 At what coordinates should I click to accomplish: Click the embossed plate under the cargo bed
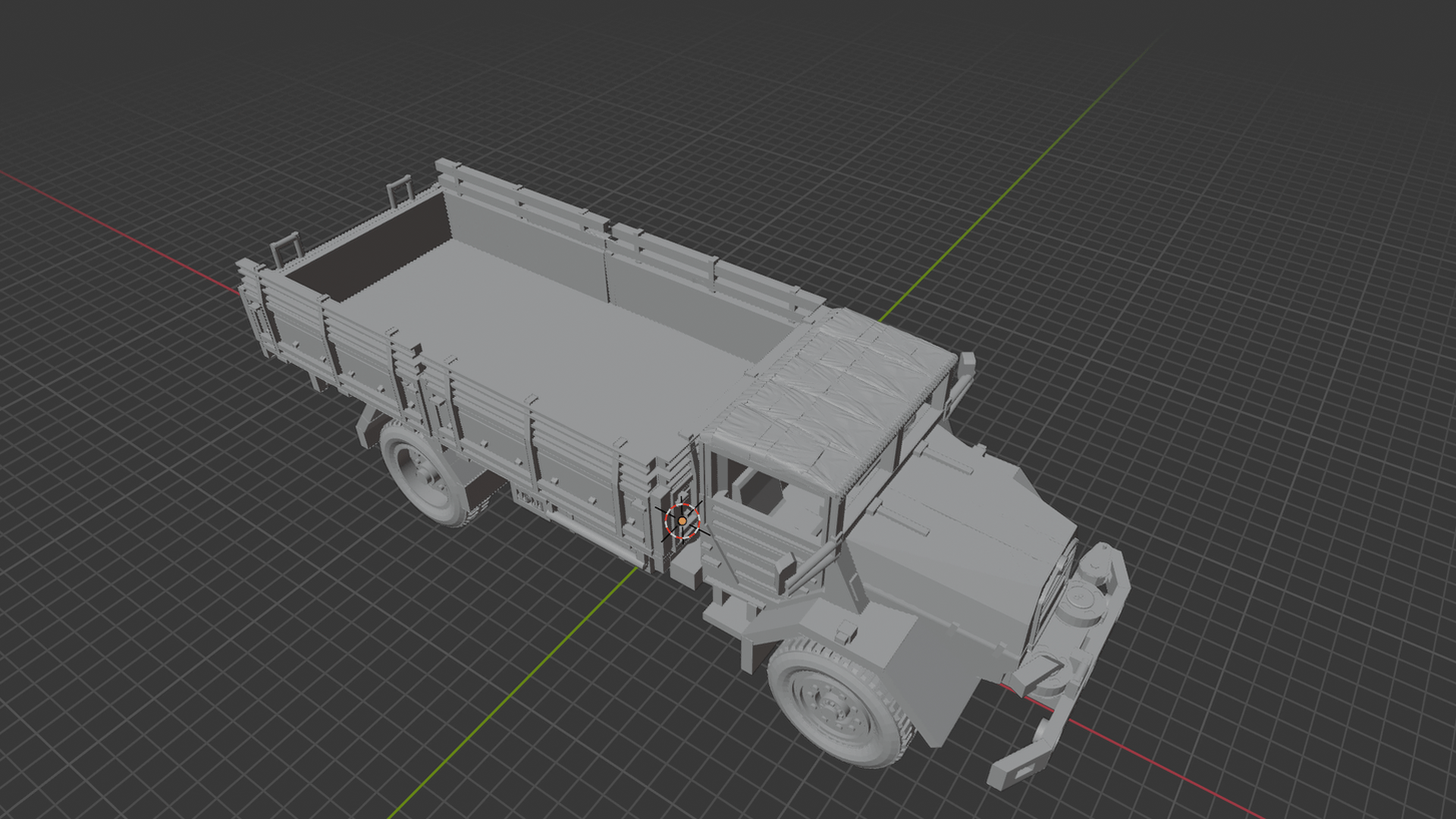(530, 500)
